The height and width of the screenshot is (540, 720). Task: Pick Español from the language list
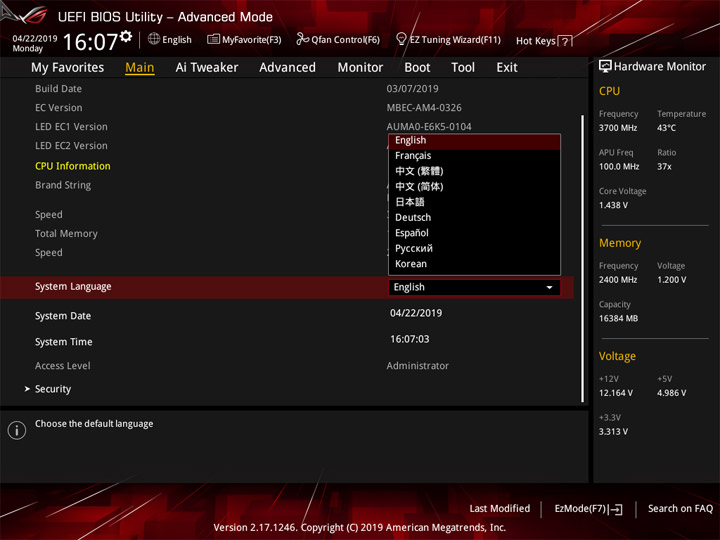(x=474, y=233)
